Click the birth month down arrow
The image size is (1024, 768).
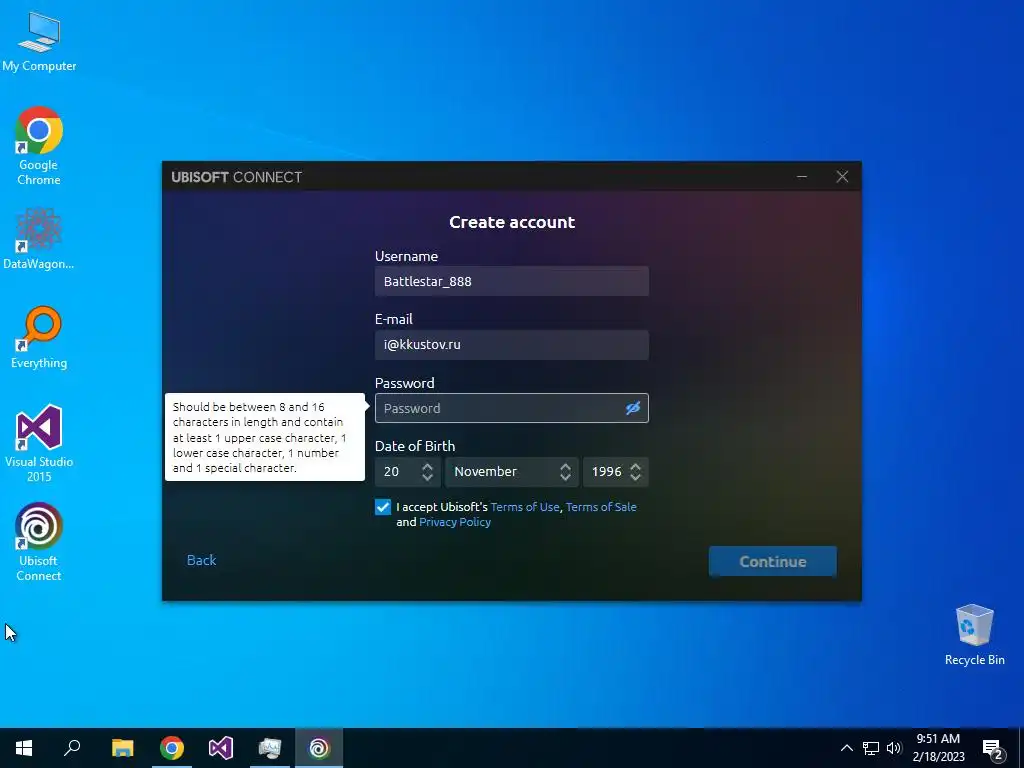[x=566, y=477]
